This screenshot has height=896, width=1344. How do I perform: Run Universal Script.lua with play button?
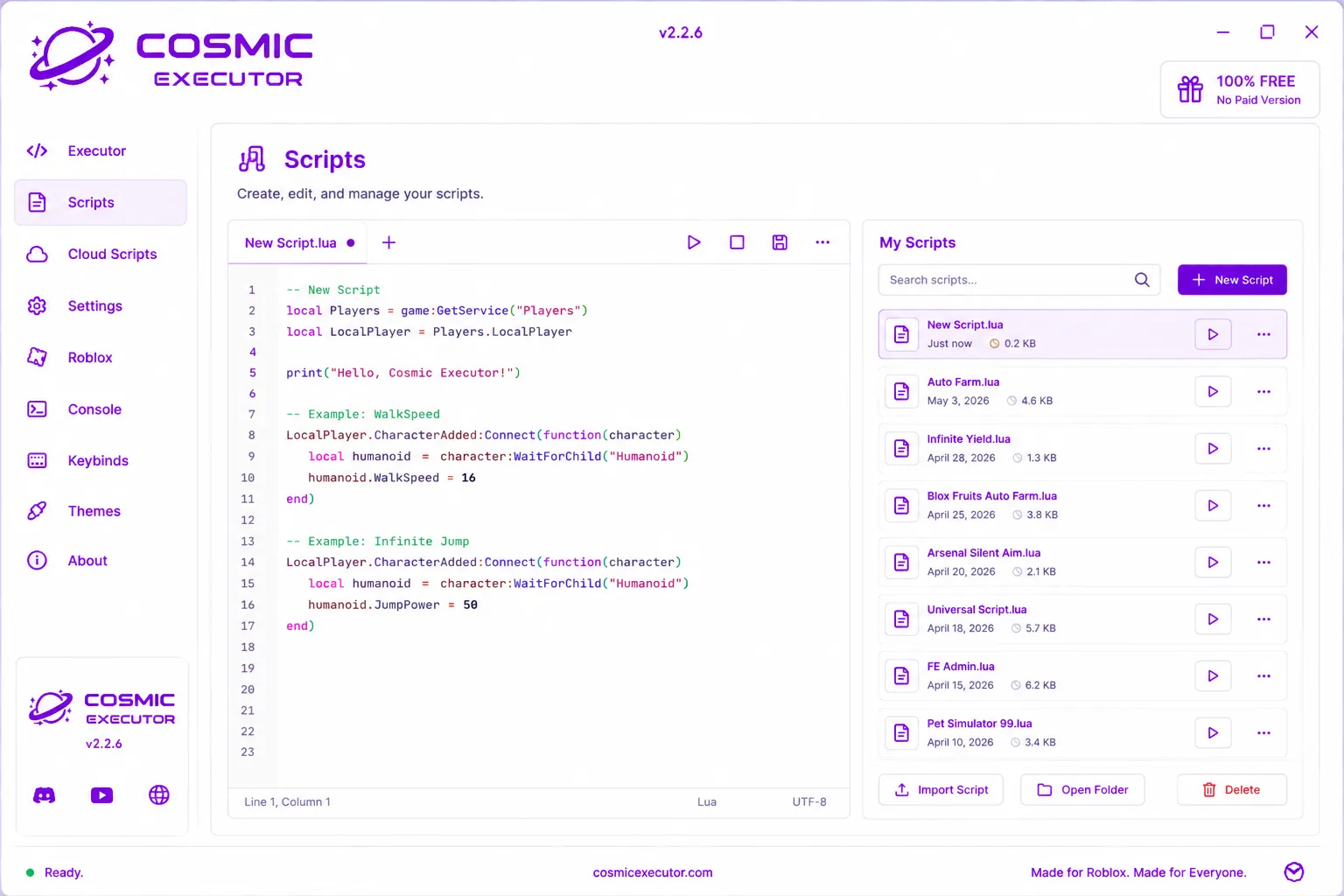(x=1213, y=619)
